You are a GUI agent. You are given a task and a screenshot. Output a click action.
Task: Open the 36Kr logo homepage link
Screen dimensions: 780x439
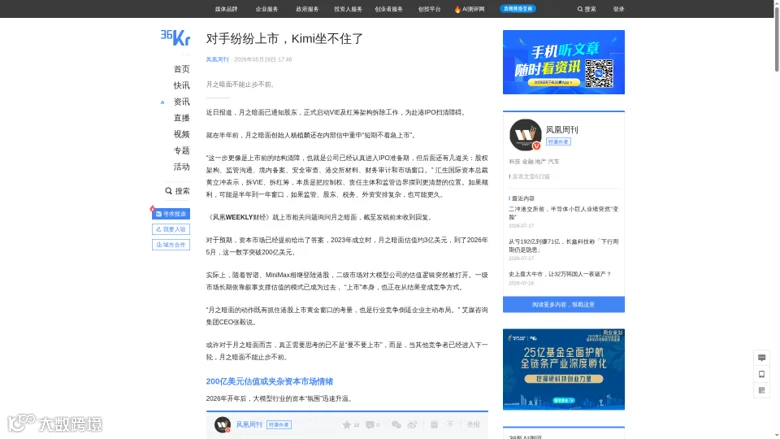pyautogui.click(x=175, y=37)
